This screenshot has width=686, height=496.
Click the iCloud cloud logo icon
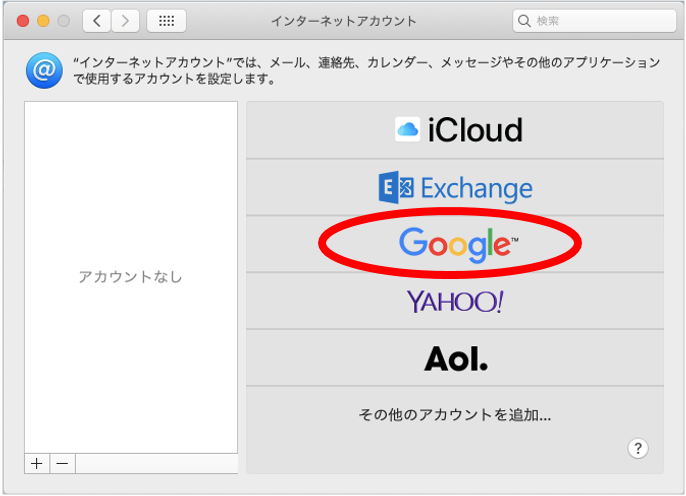[407, 129]
